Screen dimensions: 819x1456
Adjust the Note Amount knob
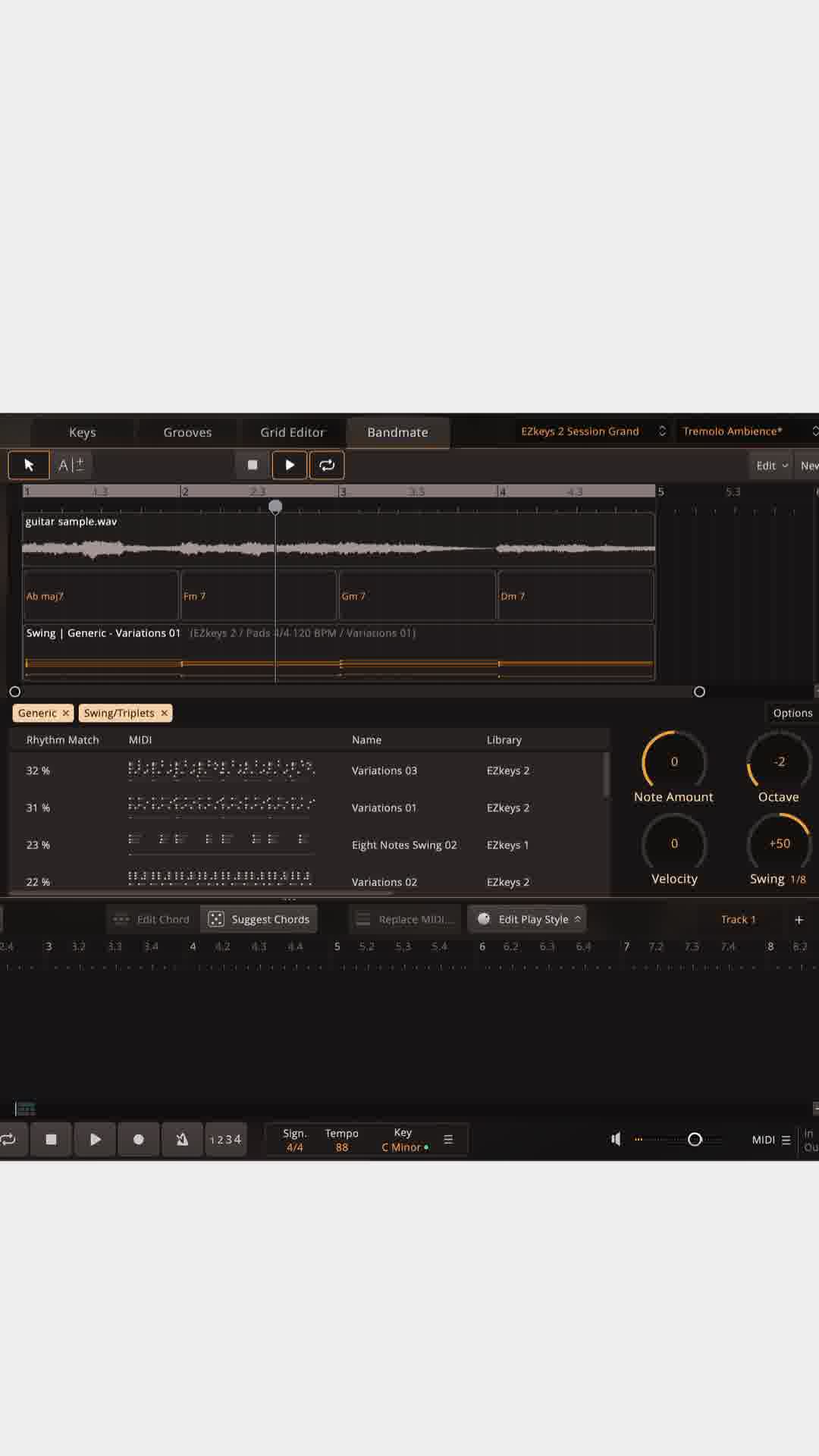(x=674, y=761)
